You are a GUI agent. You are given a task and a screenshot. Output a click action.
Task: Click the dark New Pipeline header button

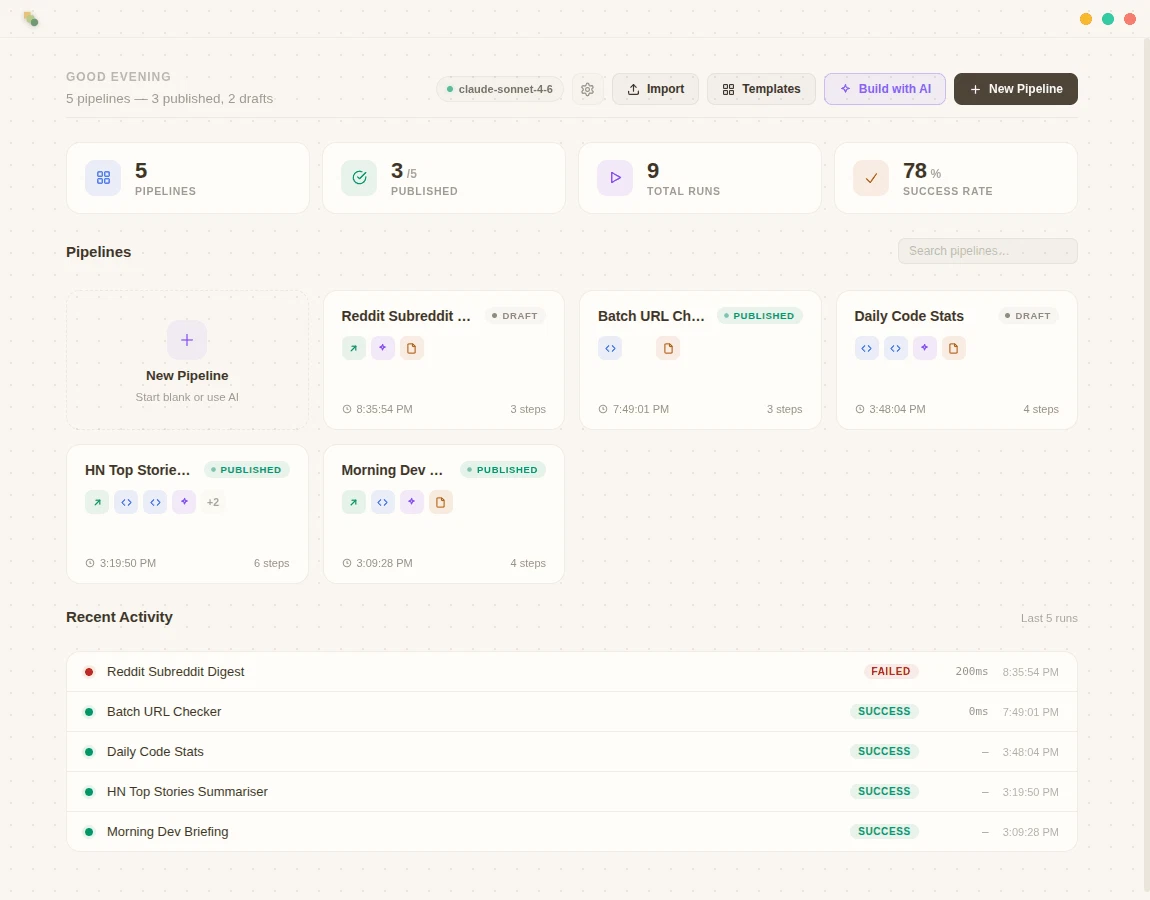click(1016, 89)
